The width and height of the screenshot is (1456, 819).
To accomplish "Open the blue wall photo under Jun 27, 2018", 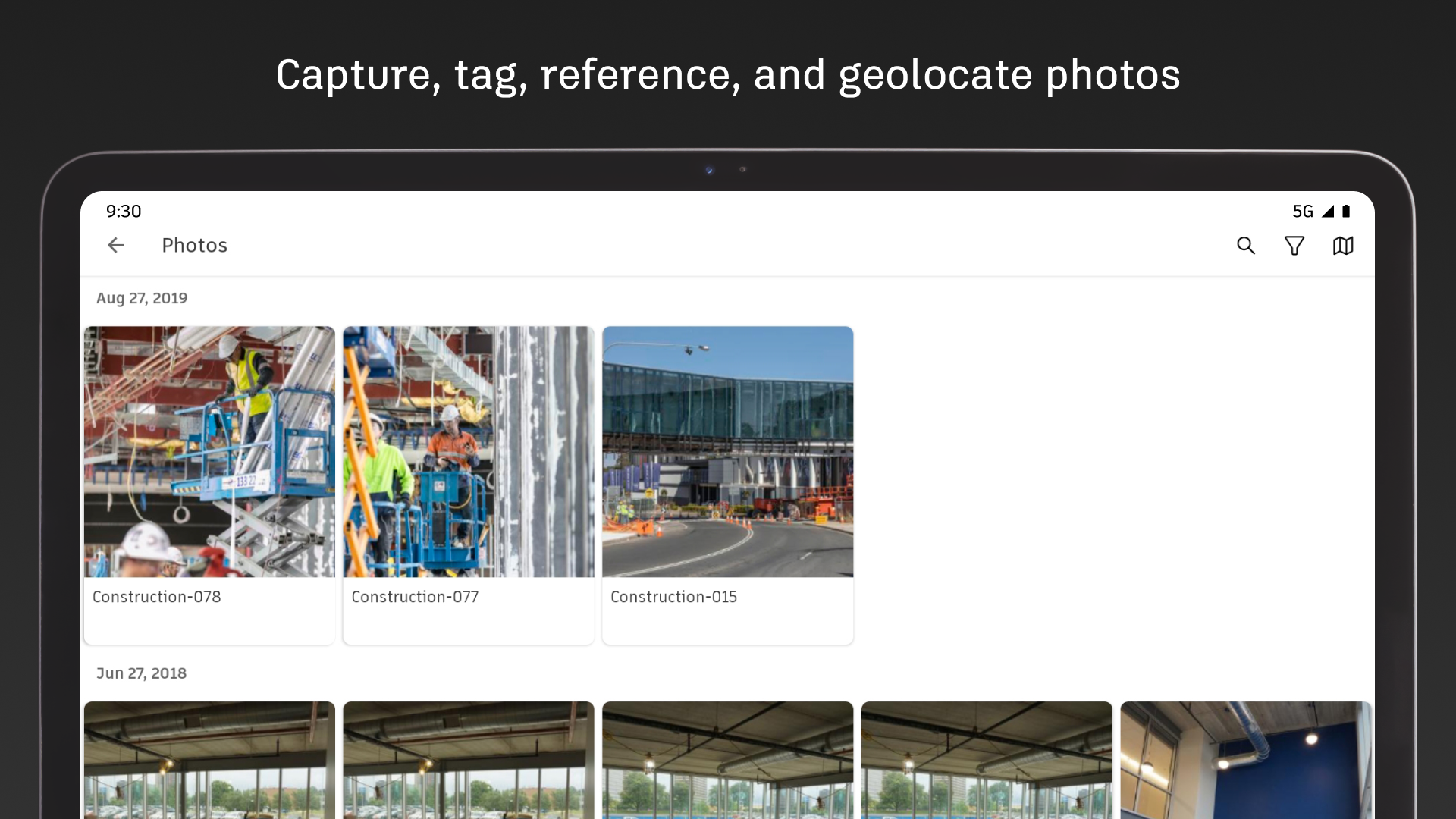I will [1246, 760].
